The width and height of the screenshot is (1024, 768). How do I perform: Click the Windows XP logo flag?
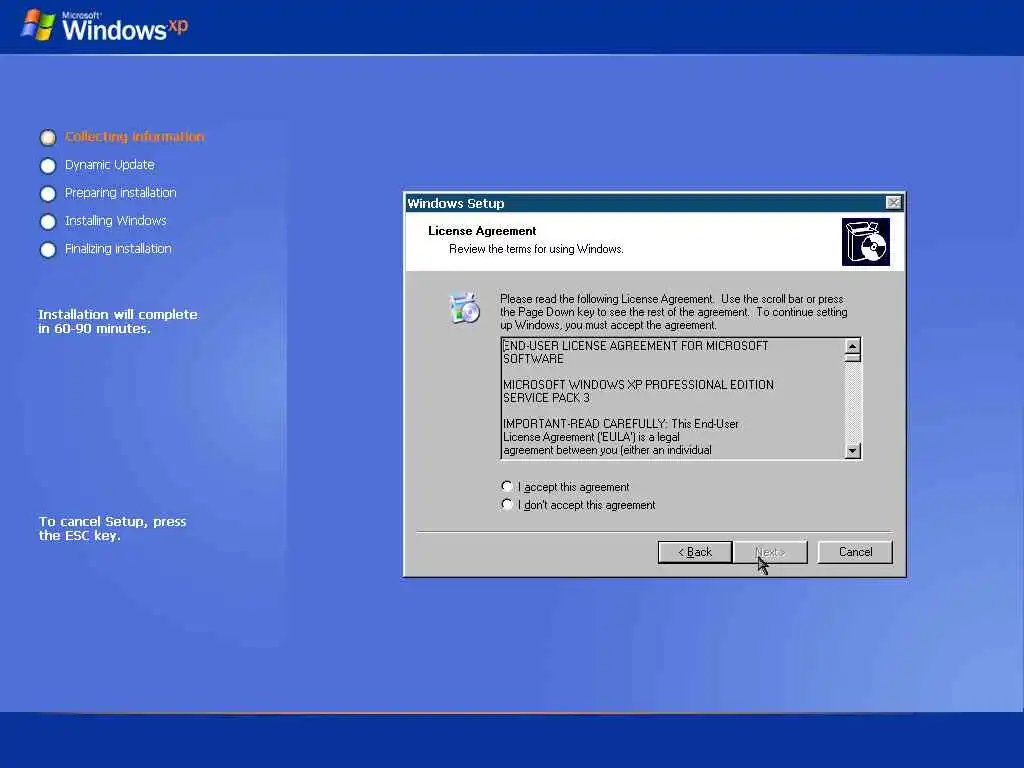click(x=38, y=25)
